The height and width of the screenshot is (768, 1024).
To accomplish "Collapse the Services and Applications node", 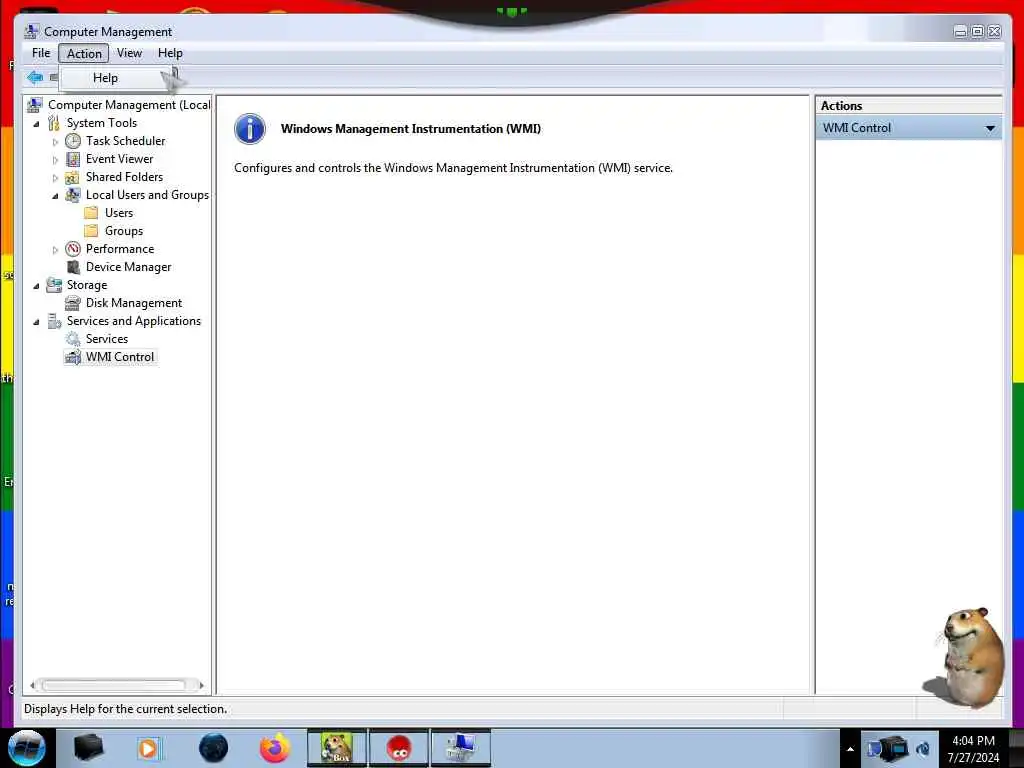I will 36,321.
